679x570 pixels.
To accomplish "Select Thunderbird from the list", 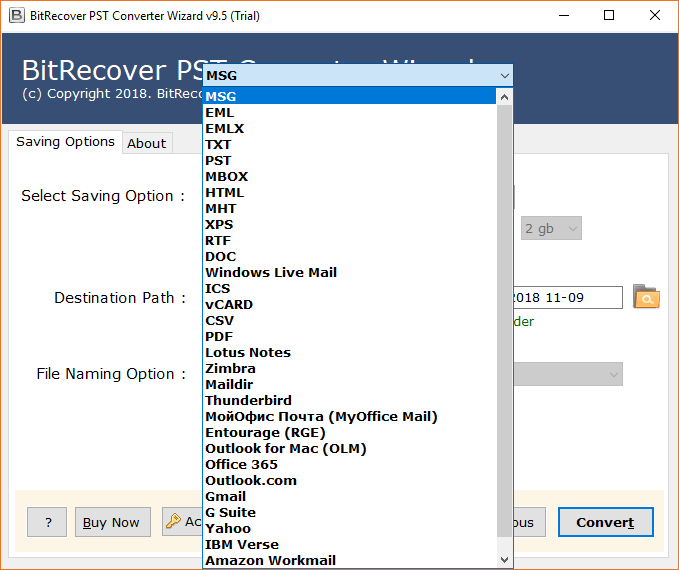I will point(349,401).
